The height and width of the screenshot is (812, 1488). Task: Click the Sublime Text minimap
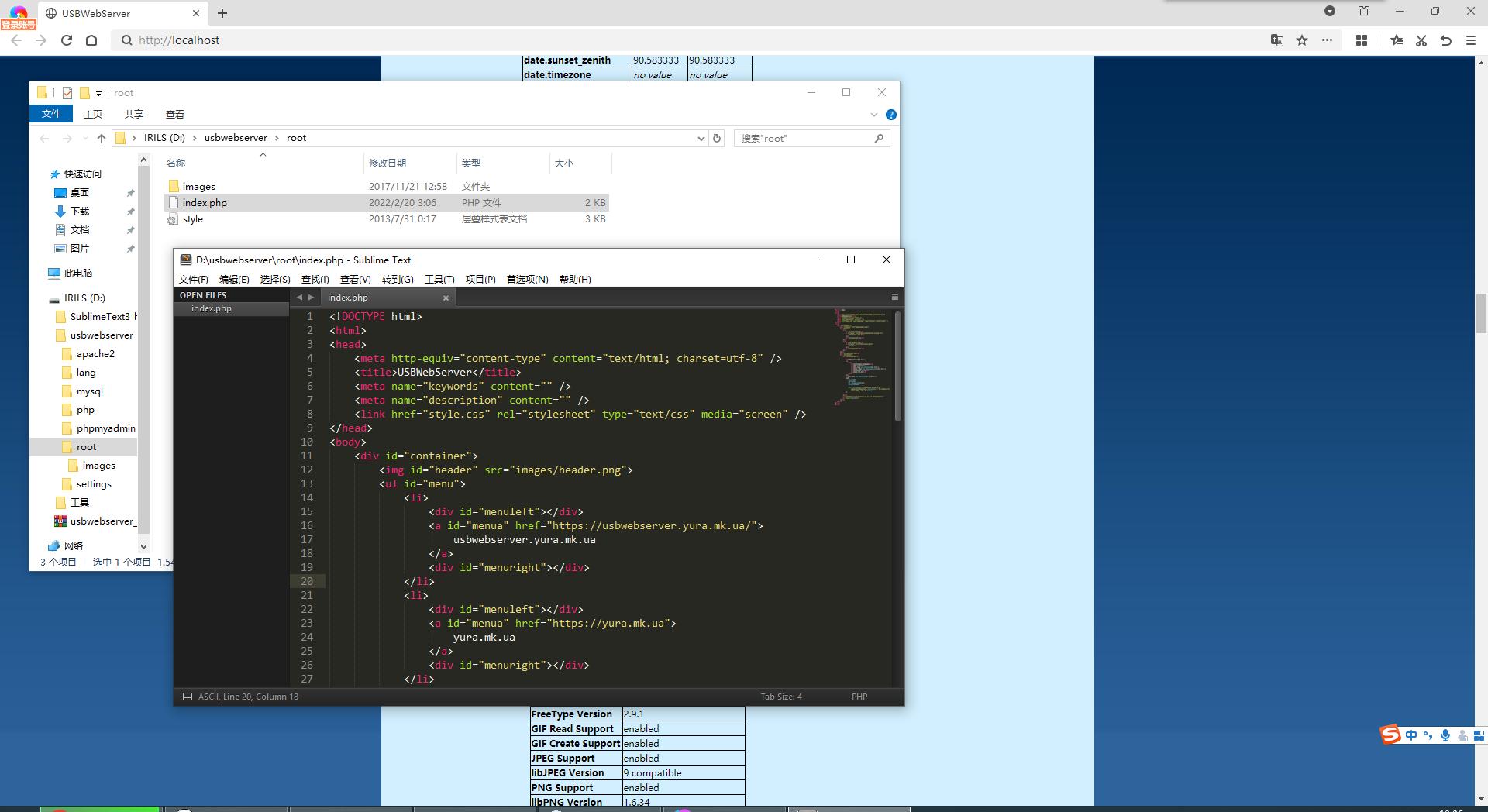point(862,356)
